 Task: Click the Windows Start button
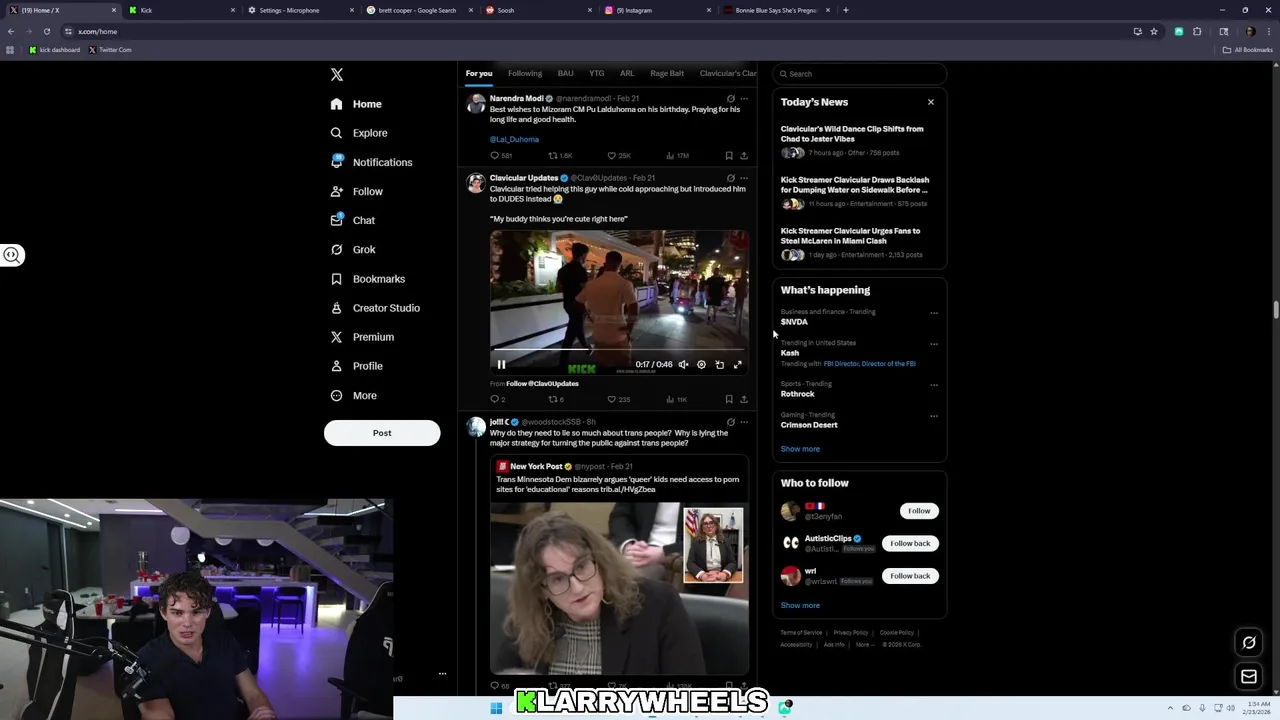(496, 708)
